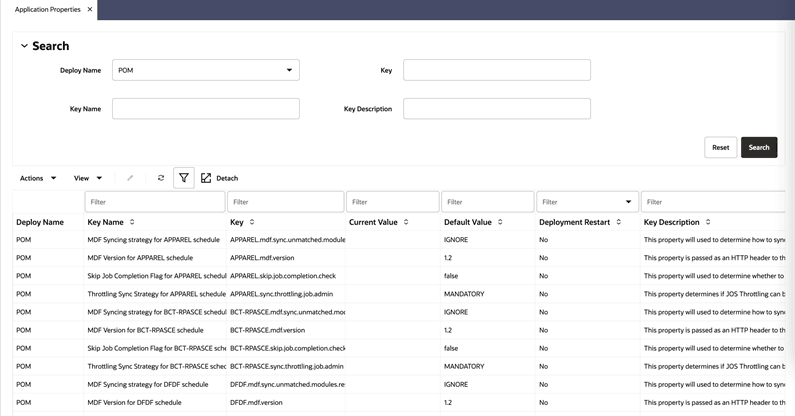Sort by Key Description column arrows

[x=708, y=222]
